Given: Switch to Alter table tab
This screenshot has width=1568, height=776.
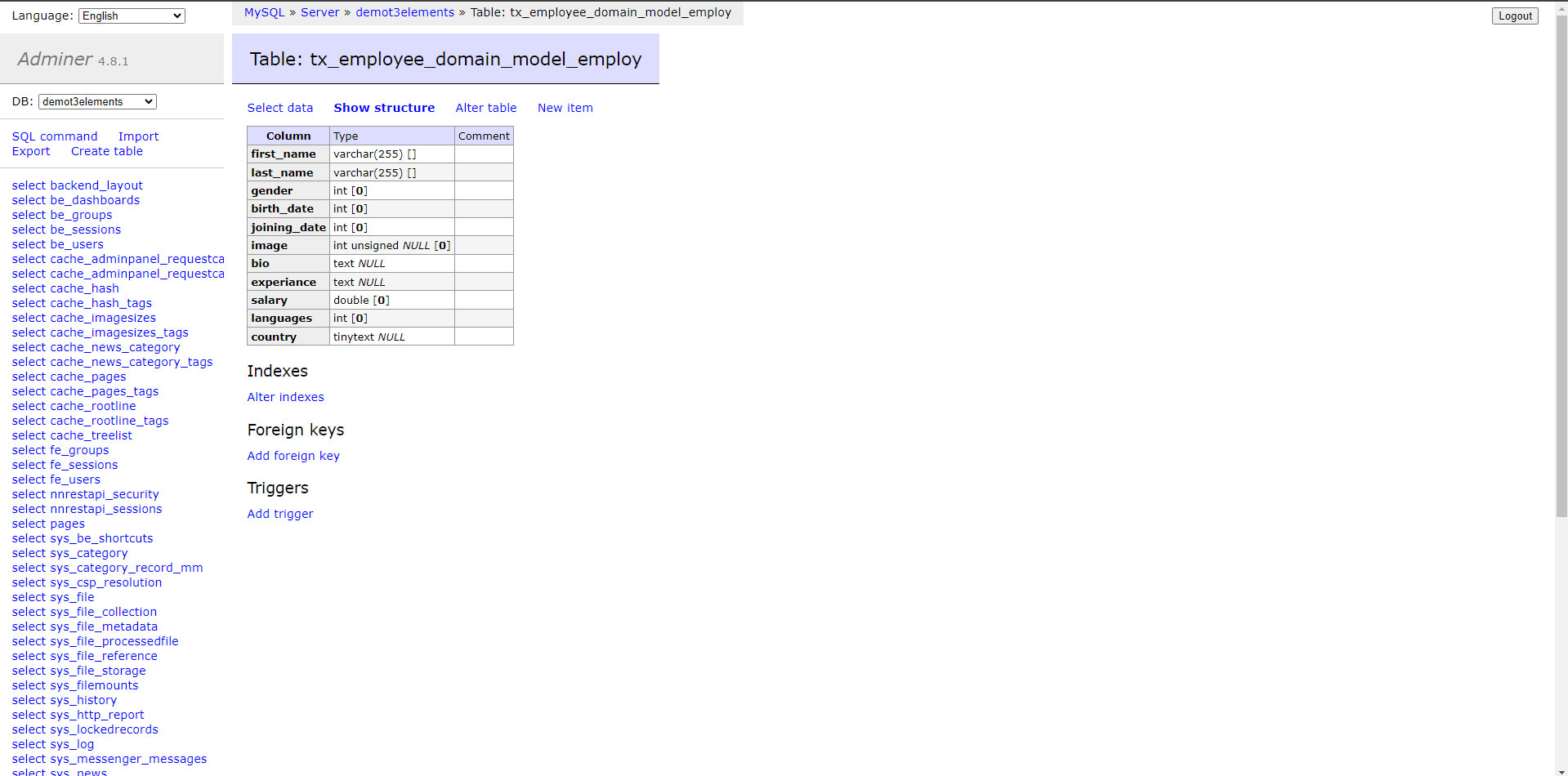Looking at the screenshot, I should coord(485,108).
